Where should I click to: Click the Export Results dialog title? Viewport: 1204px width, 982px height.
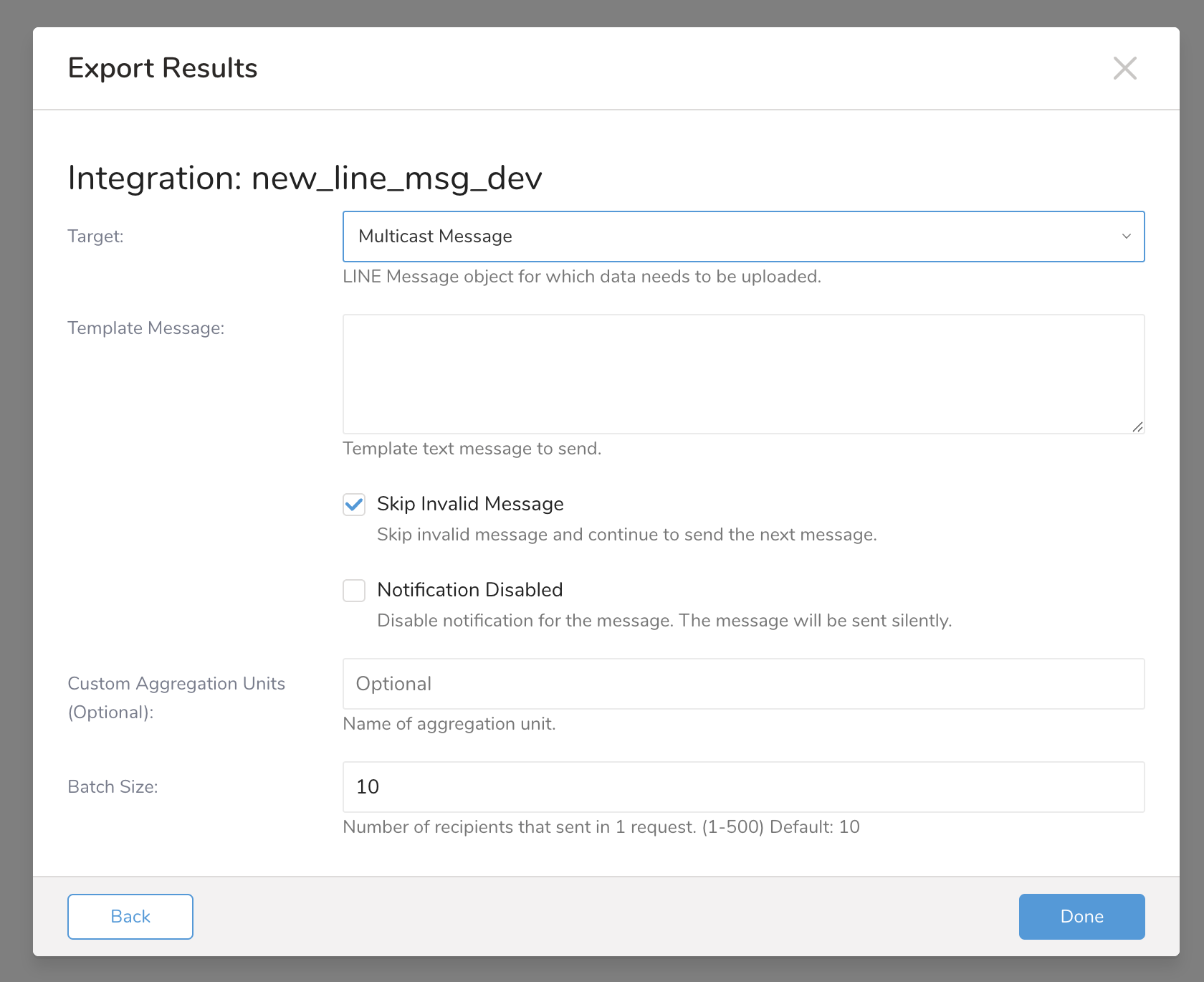click(163, 68)
